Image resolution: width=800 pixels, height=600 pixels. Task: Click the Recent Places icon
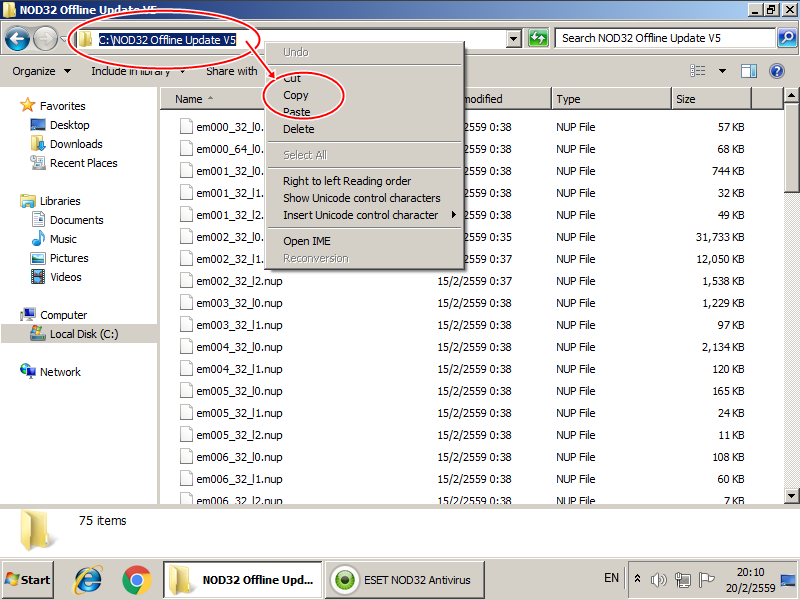[38, 163]
